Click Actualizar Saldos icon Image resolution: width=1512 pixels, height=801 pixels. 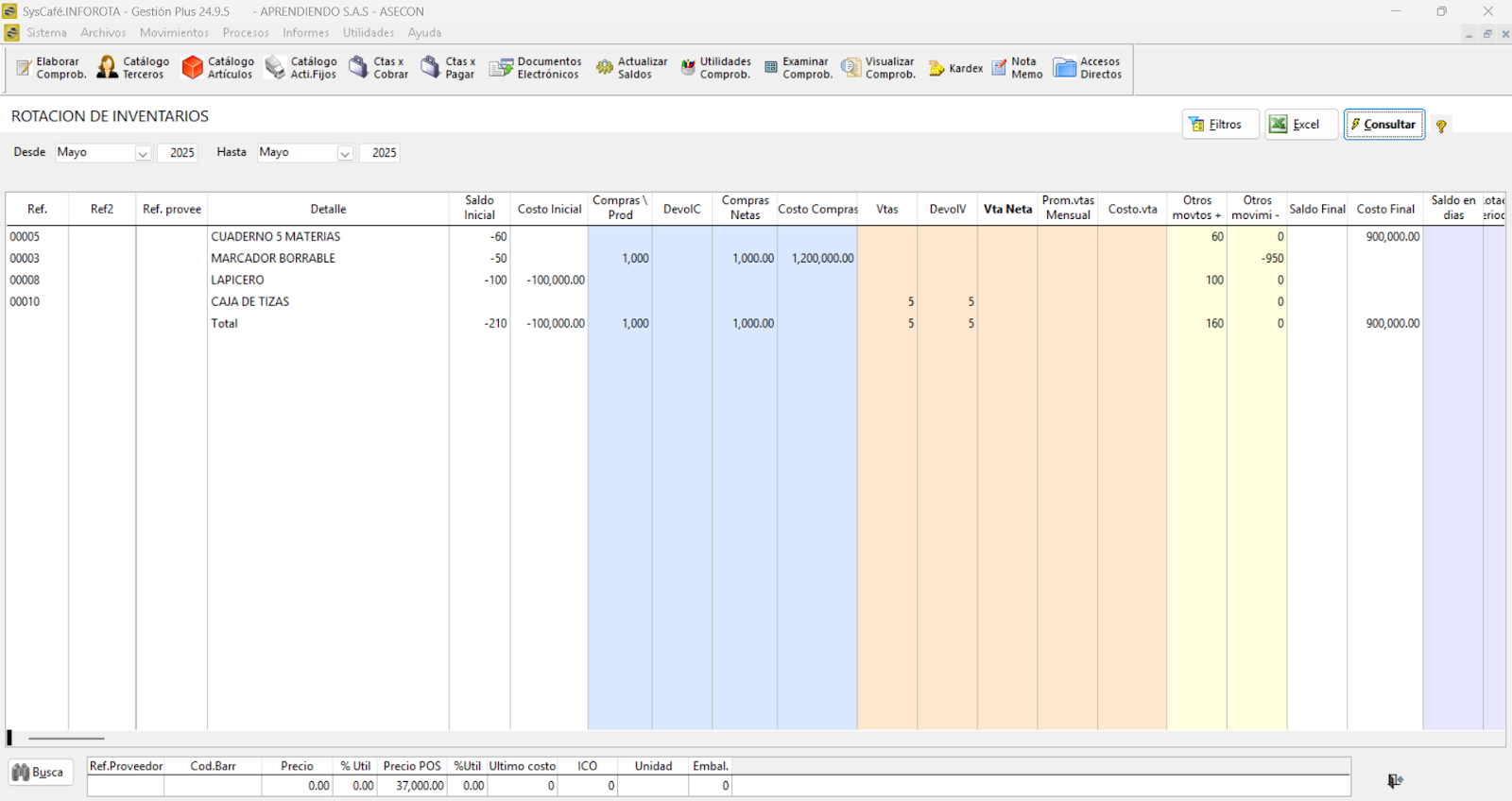605,68
